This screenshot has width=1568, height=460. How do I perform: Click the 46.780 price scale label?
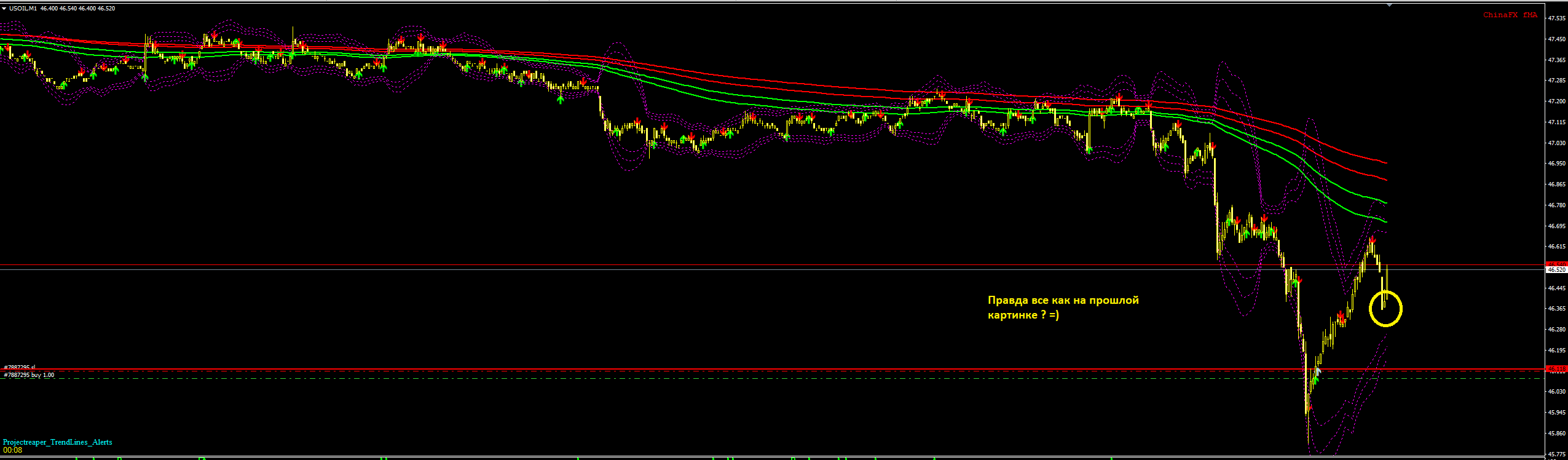pyautogui.click(x=1557, y=205)
